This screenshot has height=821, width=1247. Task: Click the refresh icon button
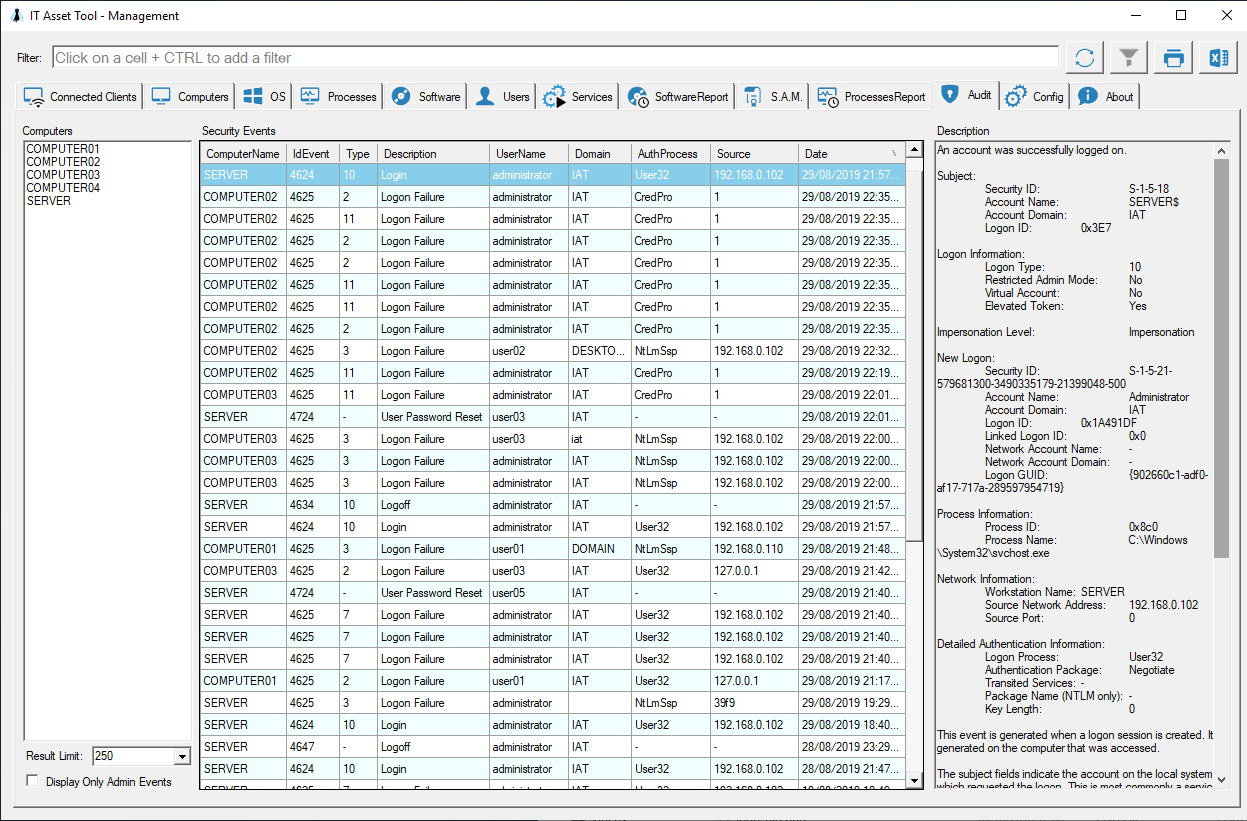pyautogui.click(x=1084, y=58)
